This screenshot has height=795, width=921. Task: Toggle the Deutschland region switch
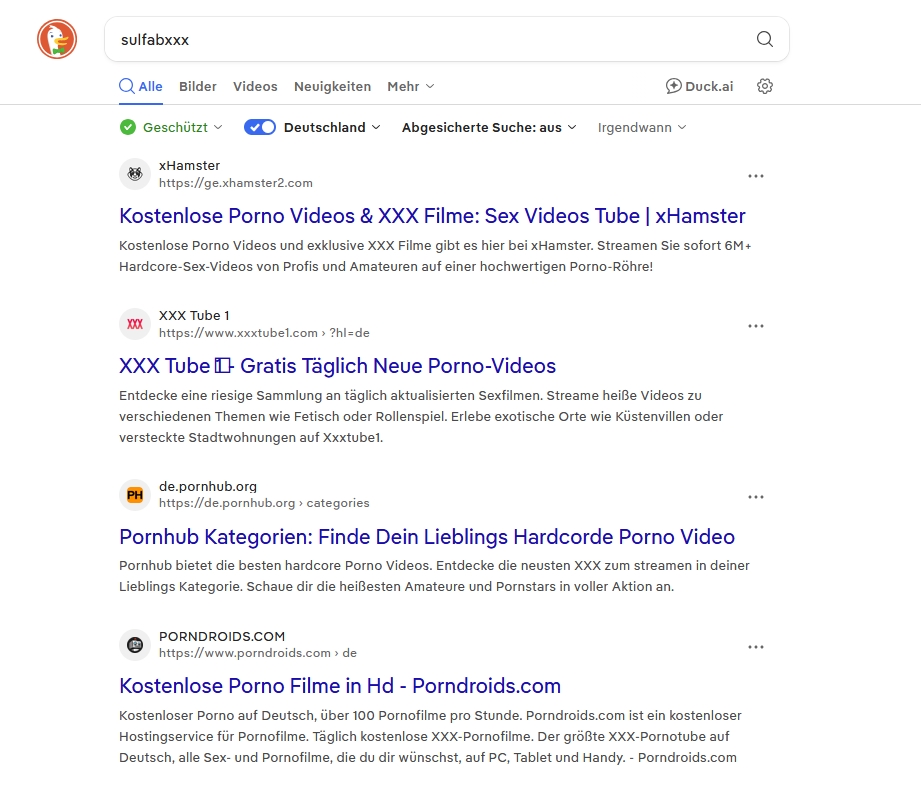point(260,127)
